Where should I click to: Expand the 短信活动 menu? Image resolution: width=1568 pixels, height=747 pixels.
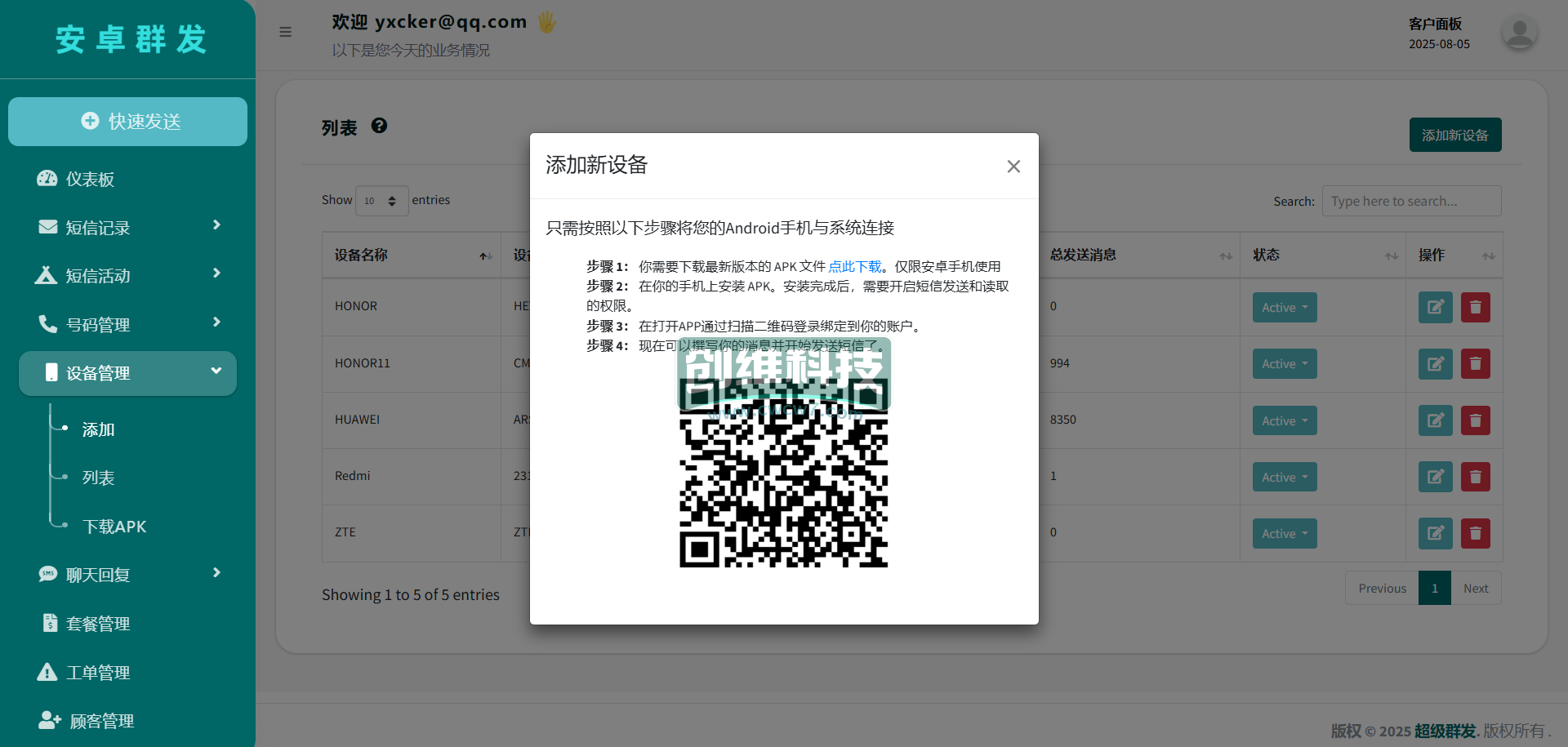[x=127, y=275]
